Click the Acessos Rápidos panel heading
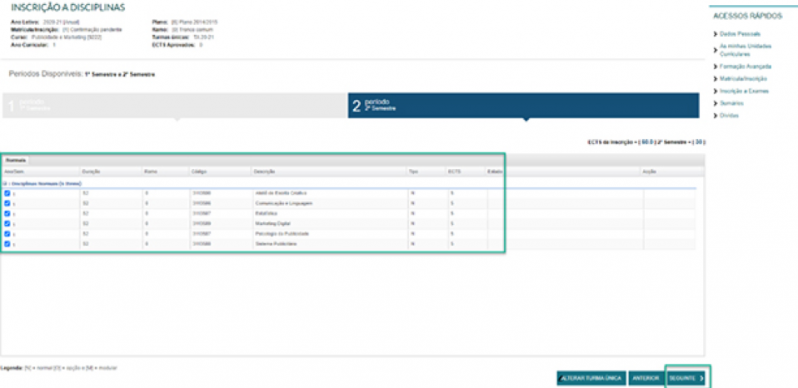The height and width of the screenshot is (388, 798). pos(748,16)
